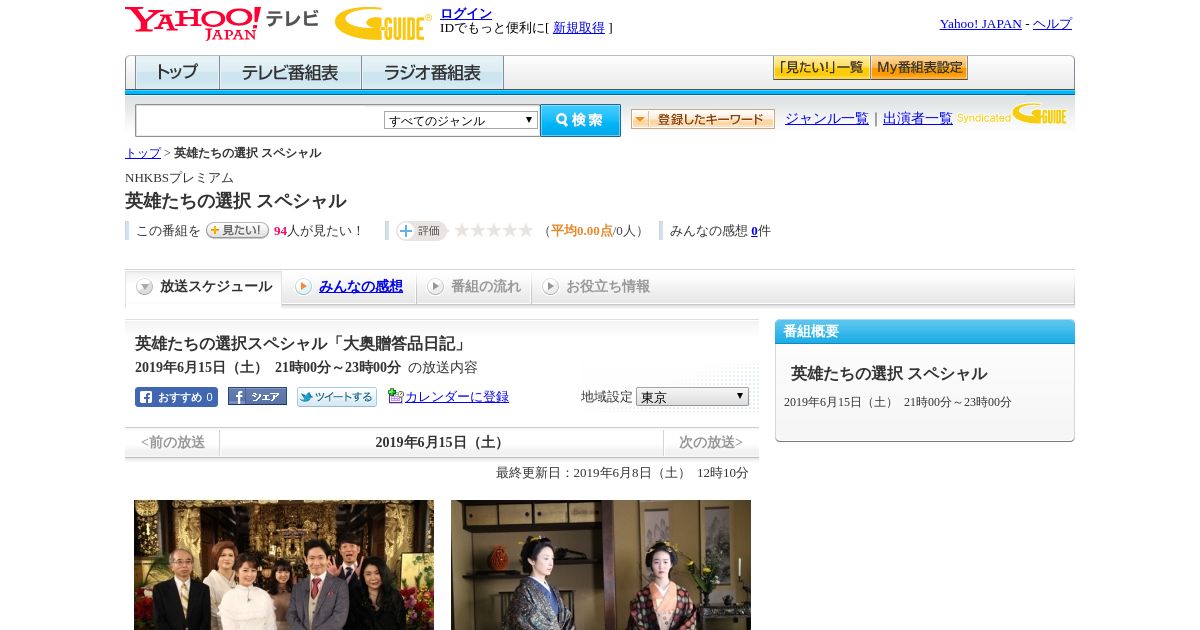Viewport: 1200px width, 630px height.
Task: Click 新規取得 ID link
Action: tap(579, 28)
